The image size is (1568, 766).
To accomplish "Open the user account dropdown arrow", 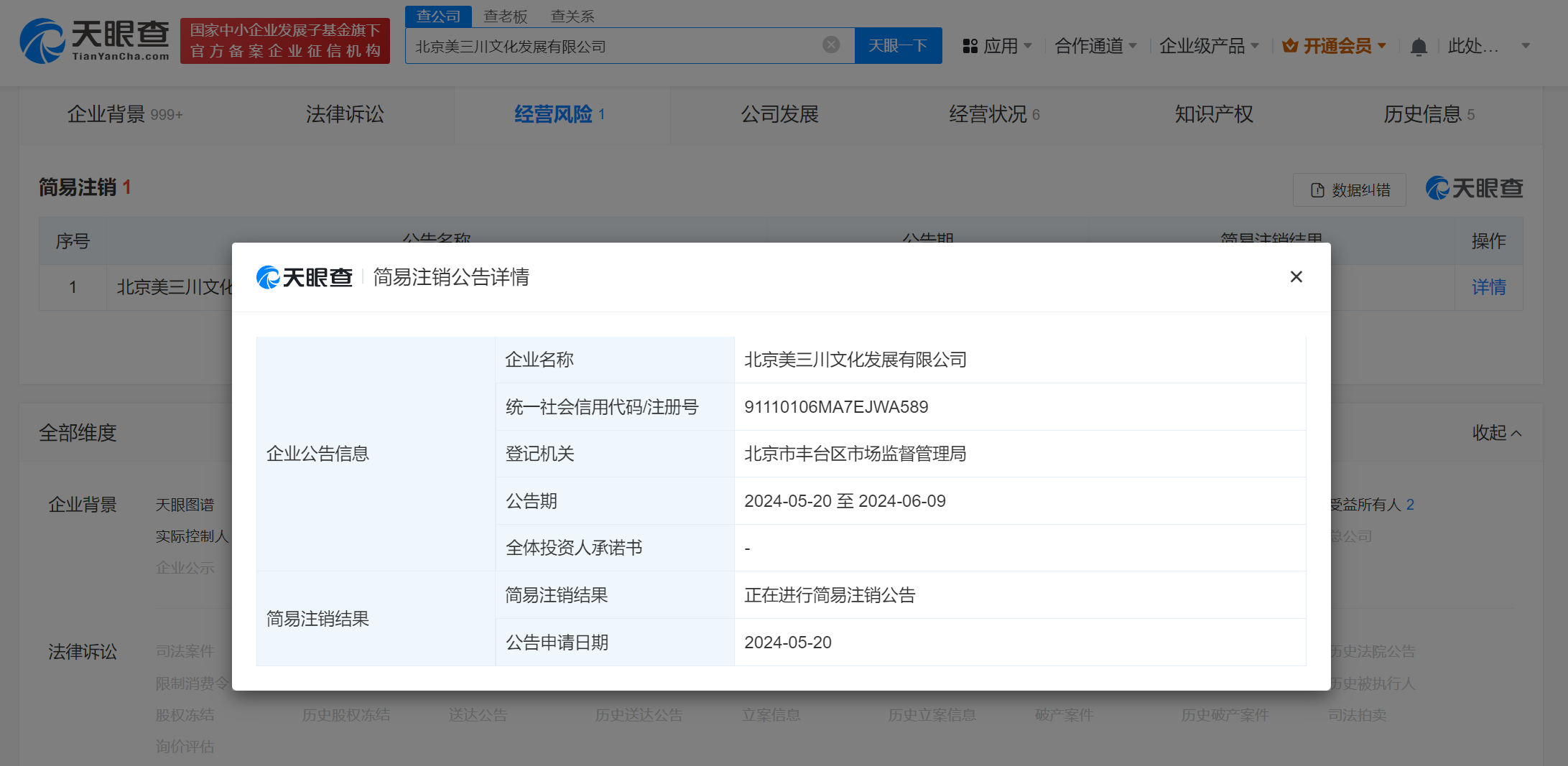I will [1526, 46].
